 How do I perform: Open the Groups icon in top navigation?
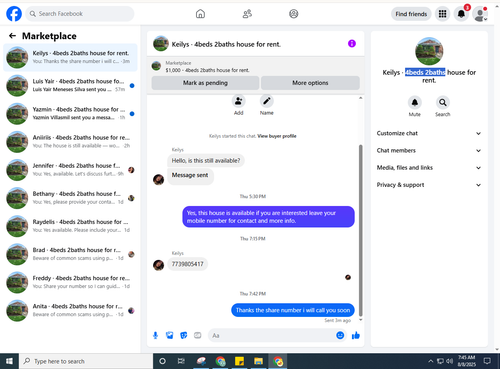pyautogui.click(x=294, y=14)
